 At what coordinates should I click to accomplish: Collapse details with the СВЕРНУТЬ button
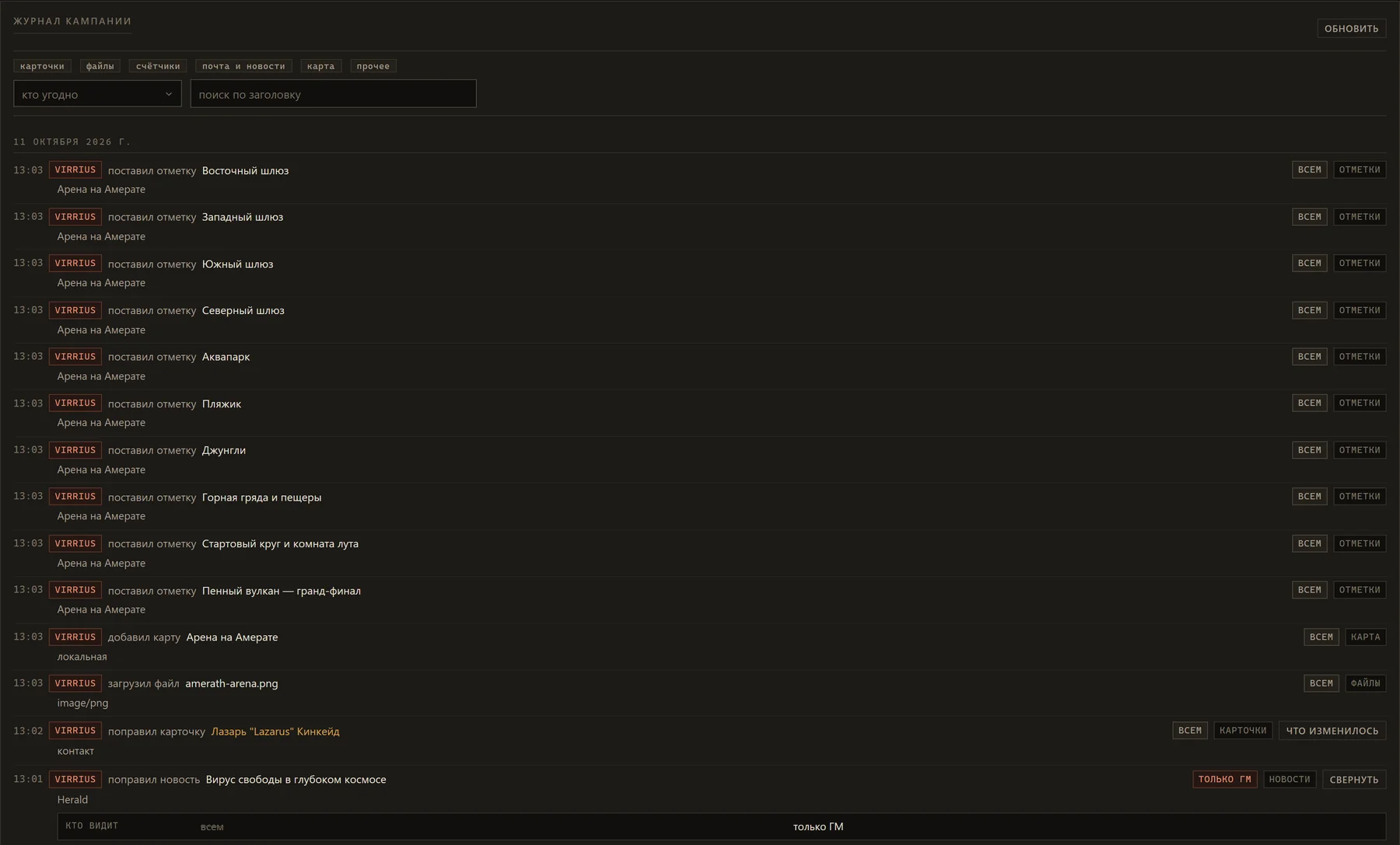[1353, 780]
